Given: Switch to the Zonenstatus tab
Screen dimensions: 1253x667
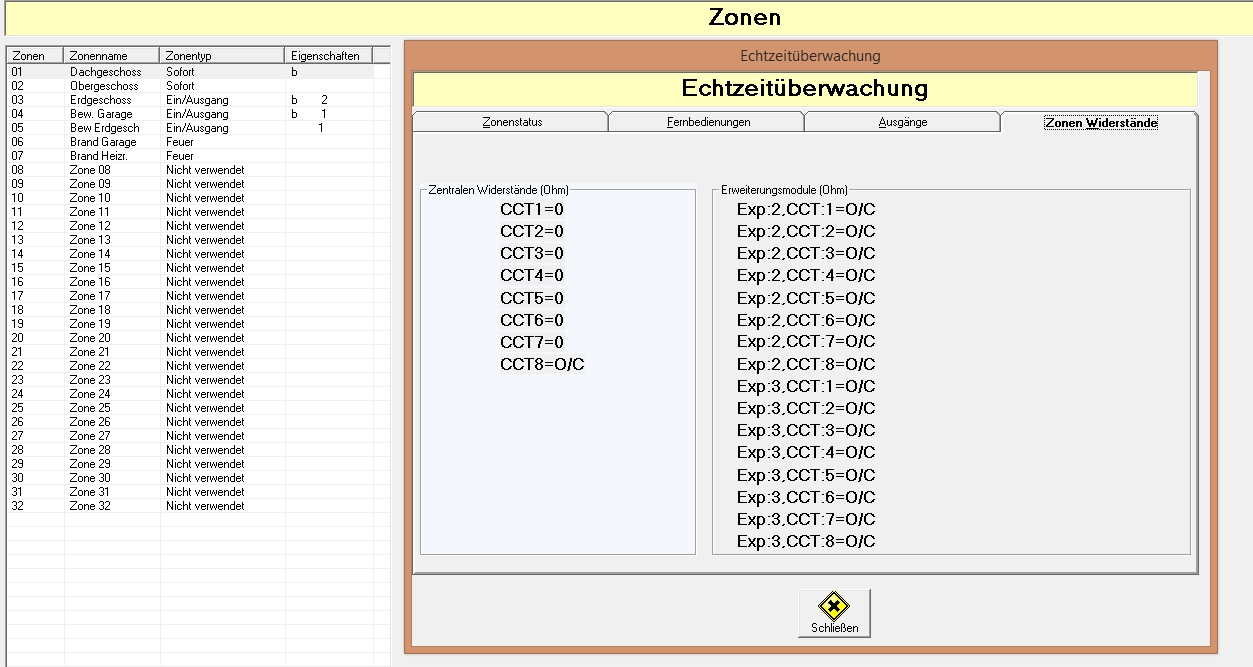Looking at the screenshot, I should (511, 122).
